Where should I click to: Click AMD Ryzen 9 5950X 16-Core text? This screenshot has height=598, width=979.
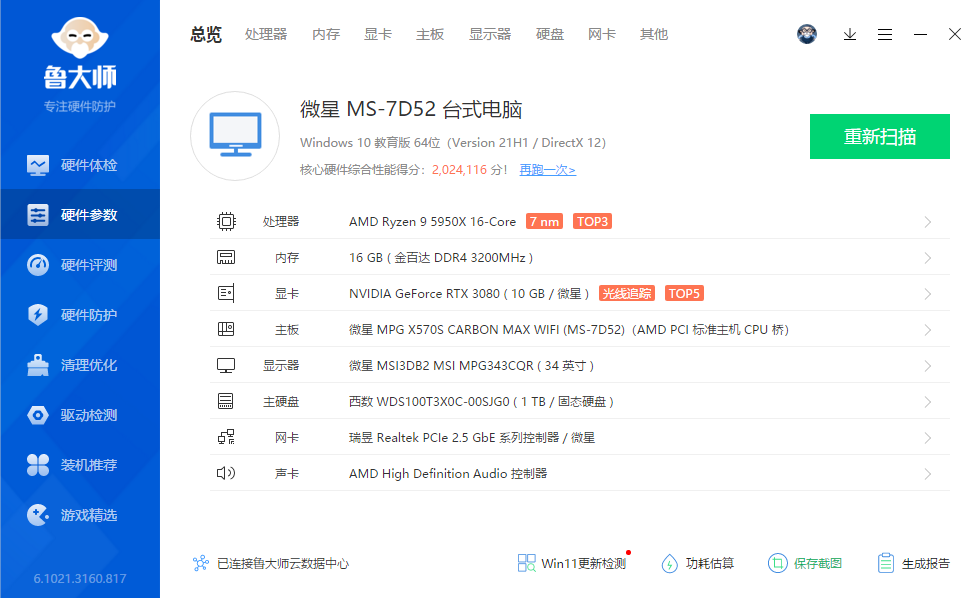point(433,222)
